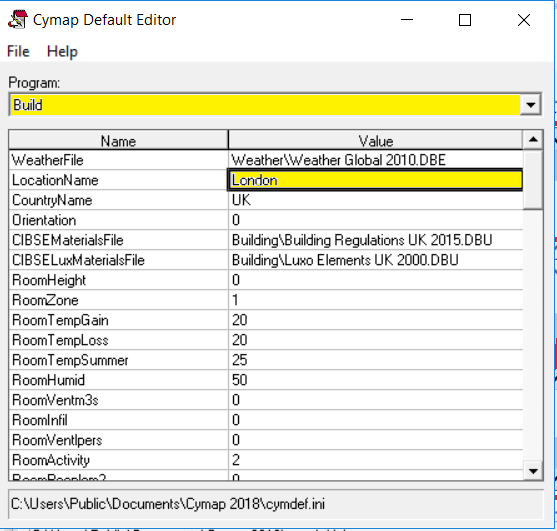
Task: Close the Cymap Default Editor window
Action: coord(524,20)
